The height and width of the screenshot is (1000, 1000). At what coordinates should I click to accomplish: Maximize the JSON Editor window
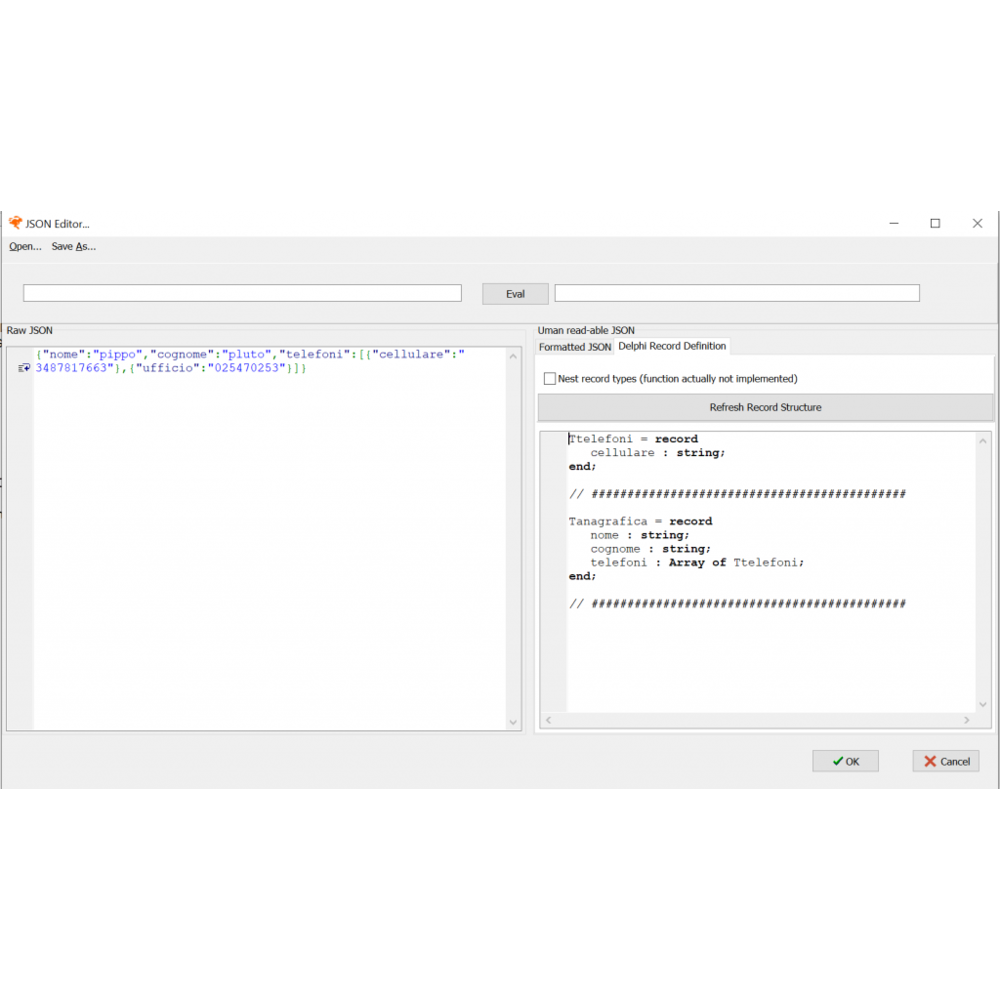coord(935,223)
